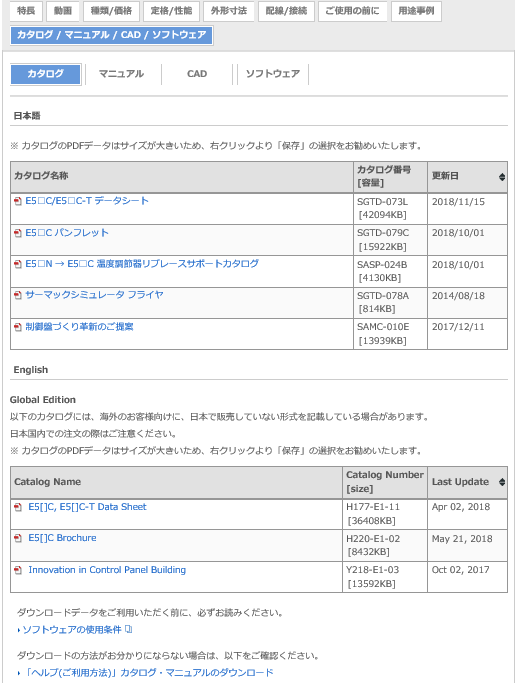Select catalog number cell SGTD-079C
The image size is (522, 683).
(390, 240)
